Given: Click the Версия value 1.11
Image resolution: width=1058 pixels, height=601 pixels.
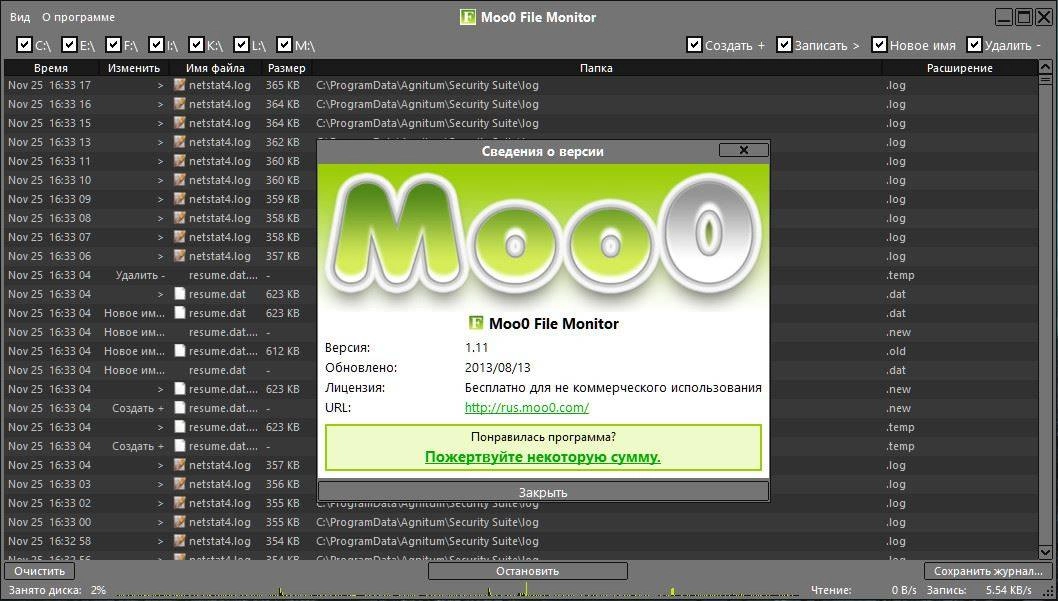Looking at the screenshot, I should click(476, 347).
